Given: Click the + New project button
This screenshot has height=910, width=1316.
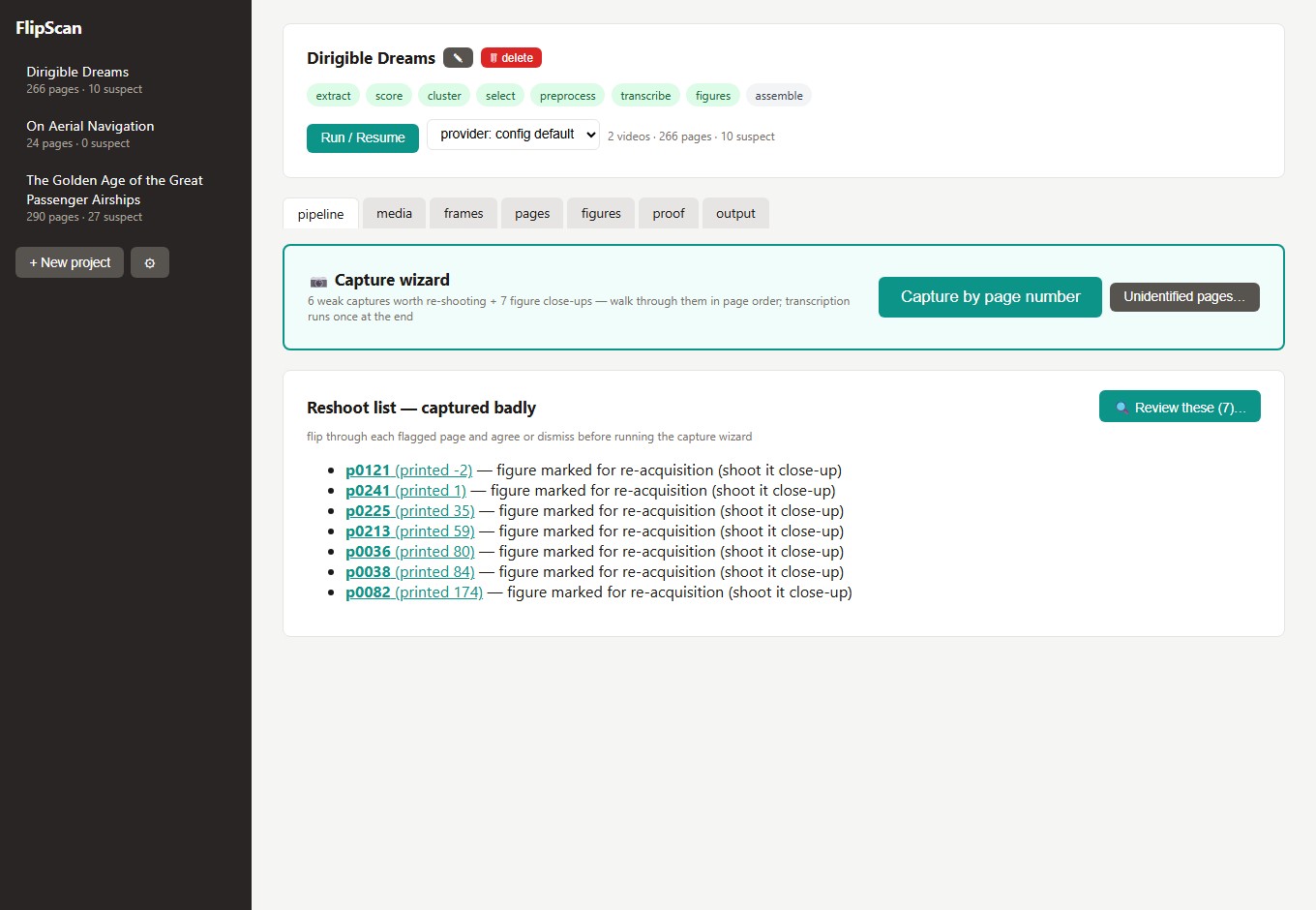Looking at the screenshot, I should coord(70,262).
